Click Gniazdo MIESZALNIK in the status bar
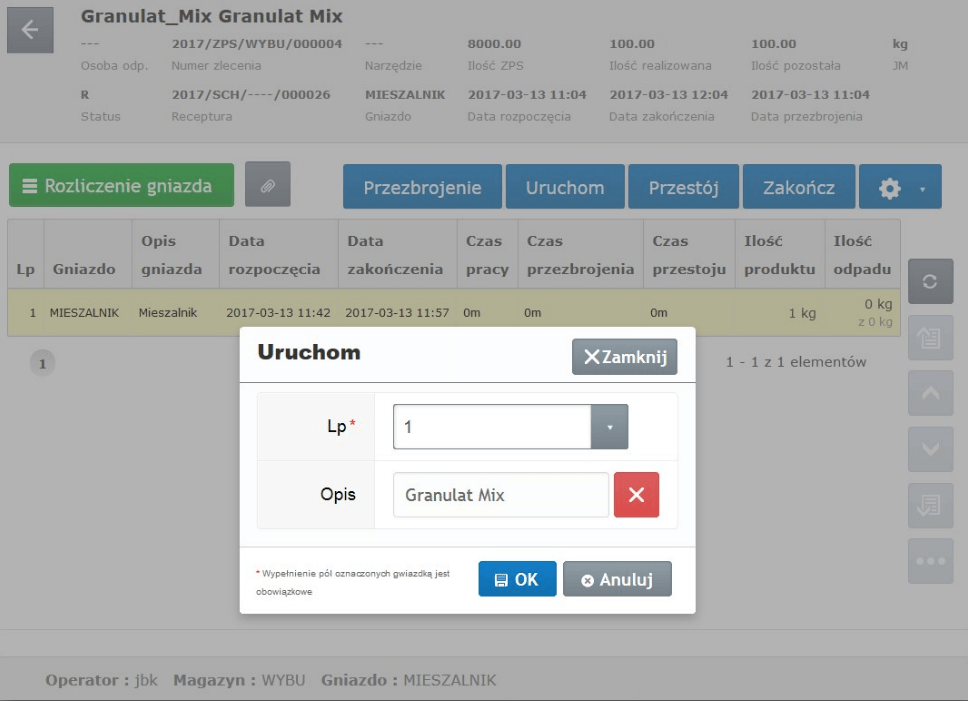Image resolution: width=968 pixels, height=701 pixels. (409, 680)
